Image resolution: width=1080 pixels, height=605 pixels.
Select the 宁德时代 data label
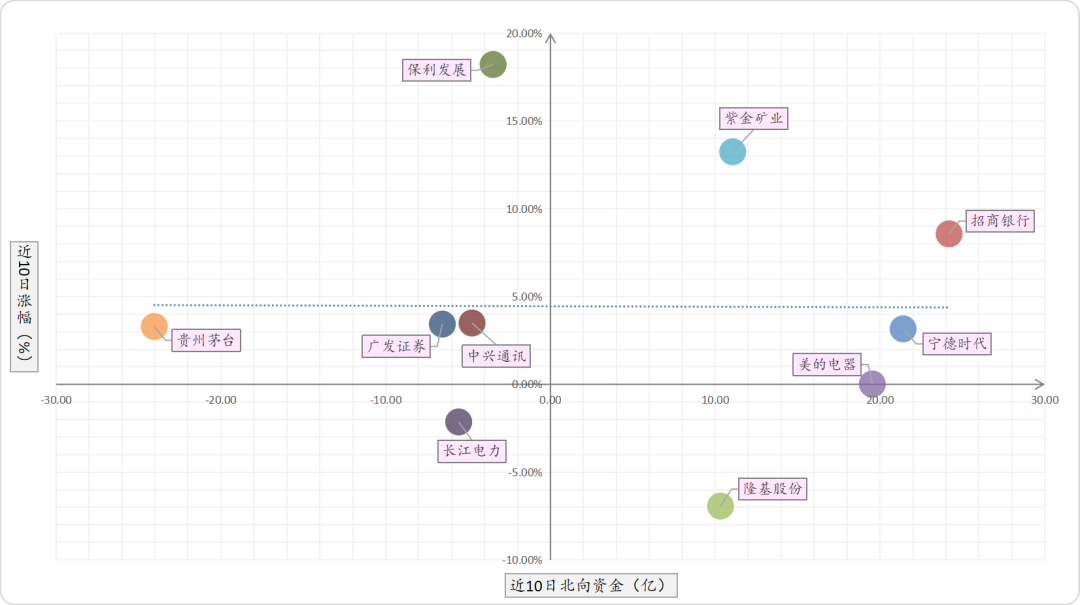tap(957, 343)
